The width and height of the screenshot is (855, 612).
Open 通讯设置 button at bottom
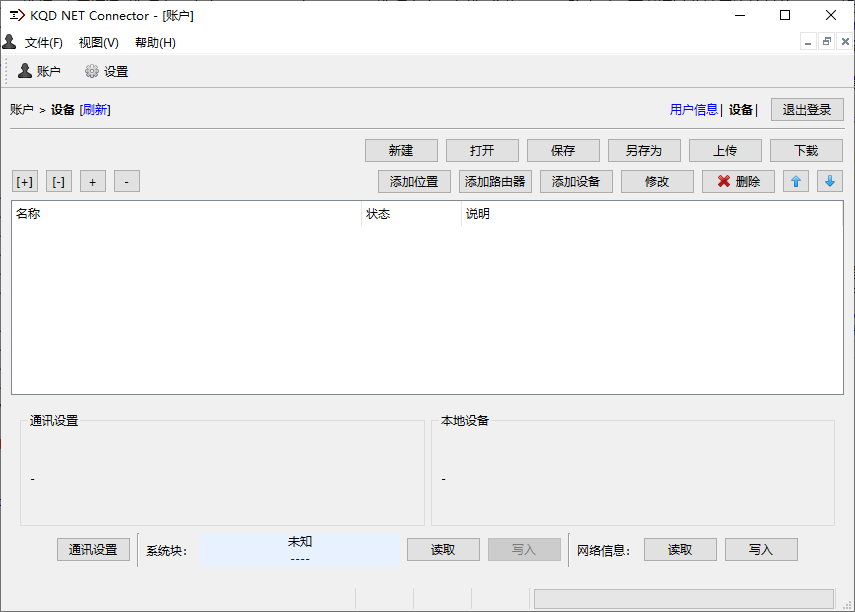point(93,549)
